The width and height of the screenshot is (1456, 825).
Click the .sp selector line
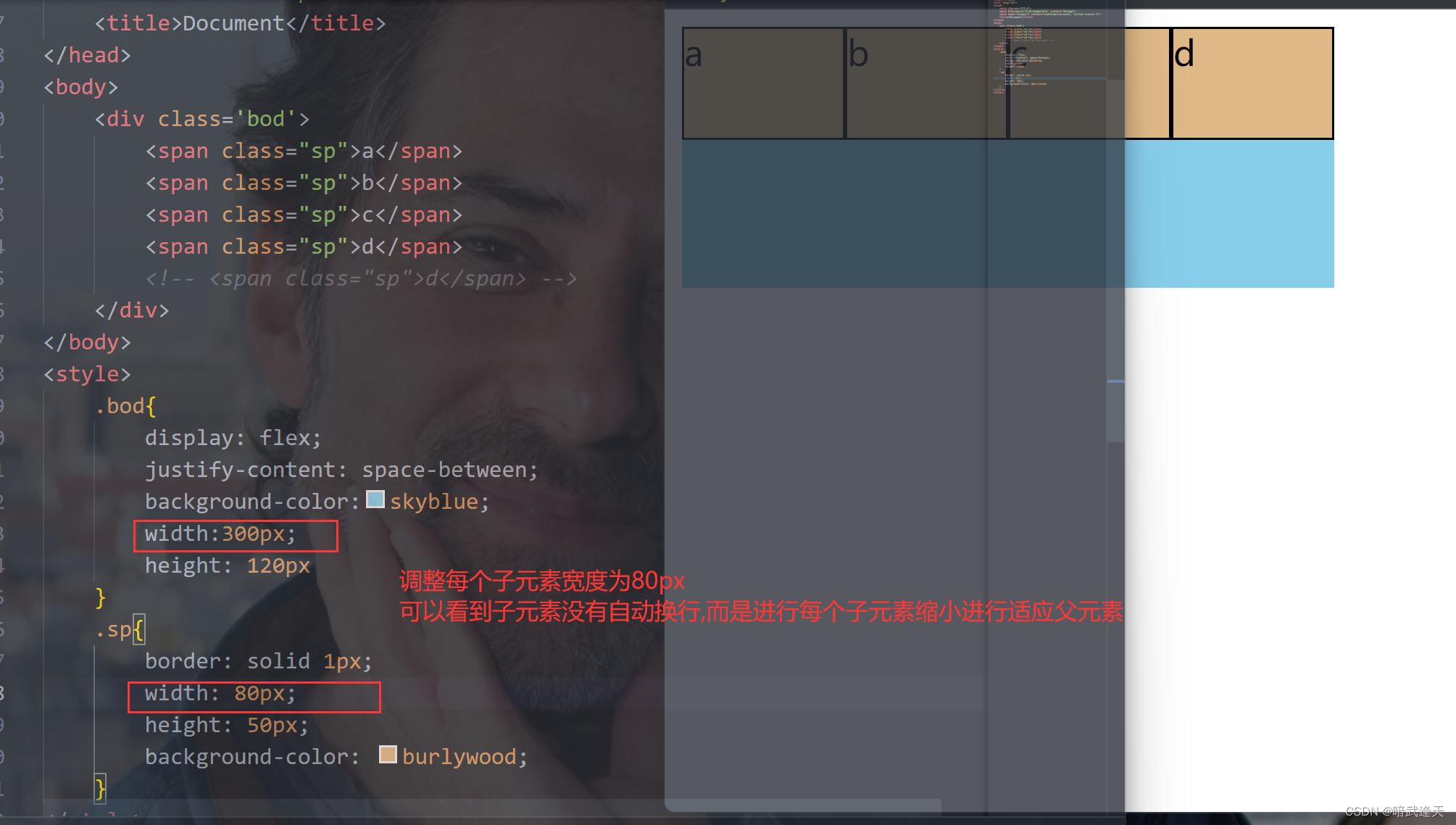coord(120,629)
